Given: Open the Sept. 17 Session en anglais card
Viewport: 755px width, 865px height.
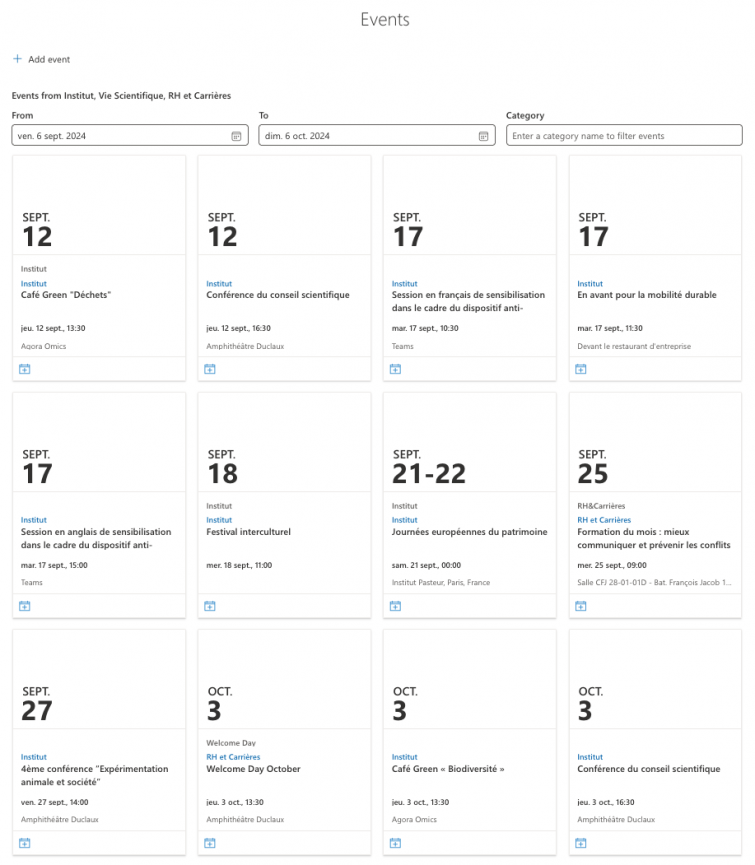Looking at the screenshot, I should 96,538.
